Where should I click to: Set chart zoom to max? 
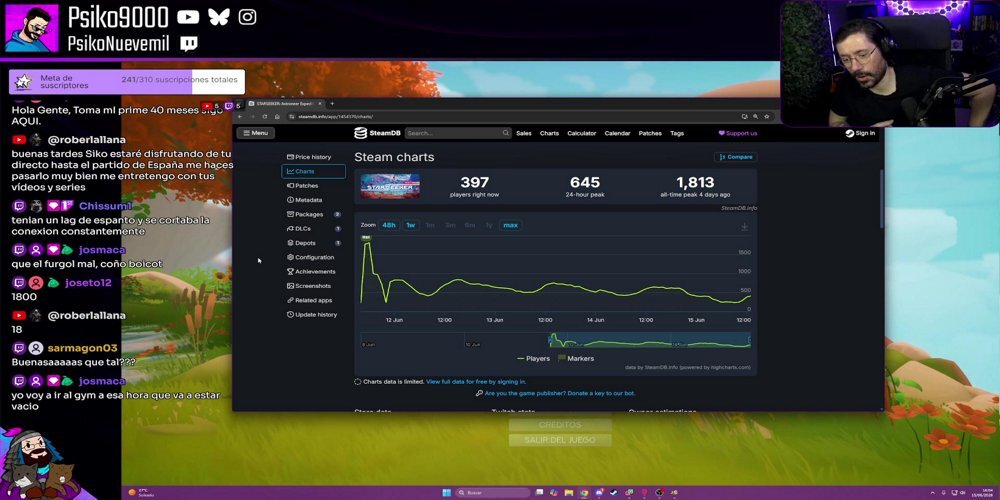pos(510,225)
